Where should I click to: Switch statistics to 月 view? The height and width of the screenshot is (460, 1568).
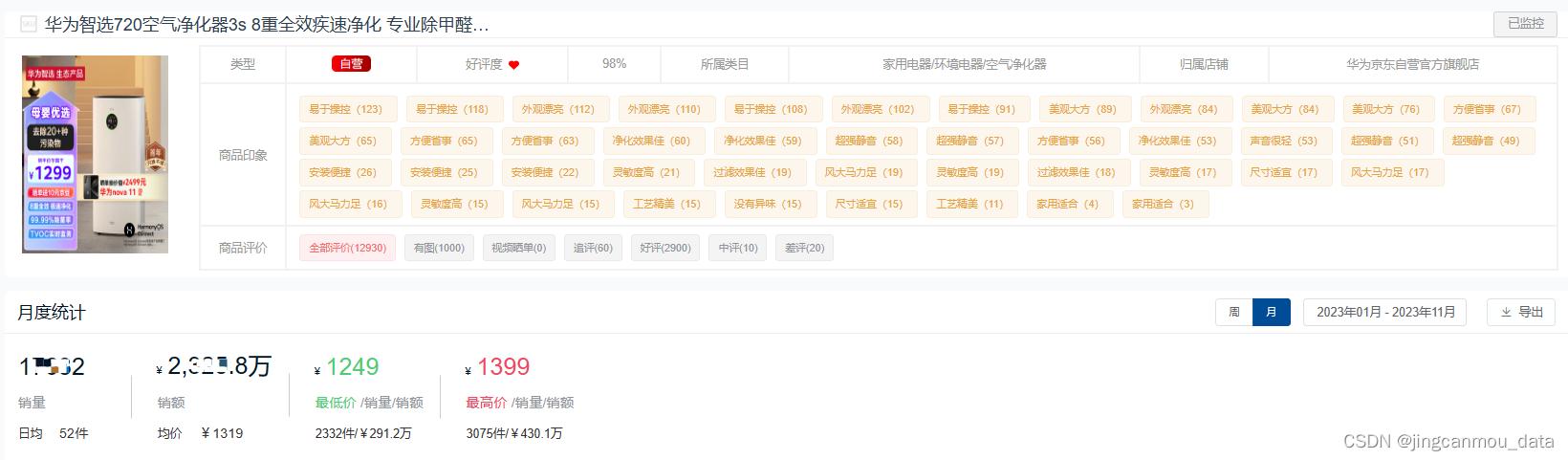tap(1272, 312)
